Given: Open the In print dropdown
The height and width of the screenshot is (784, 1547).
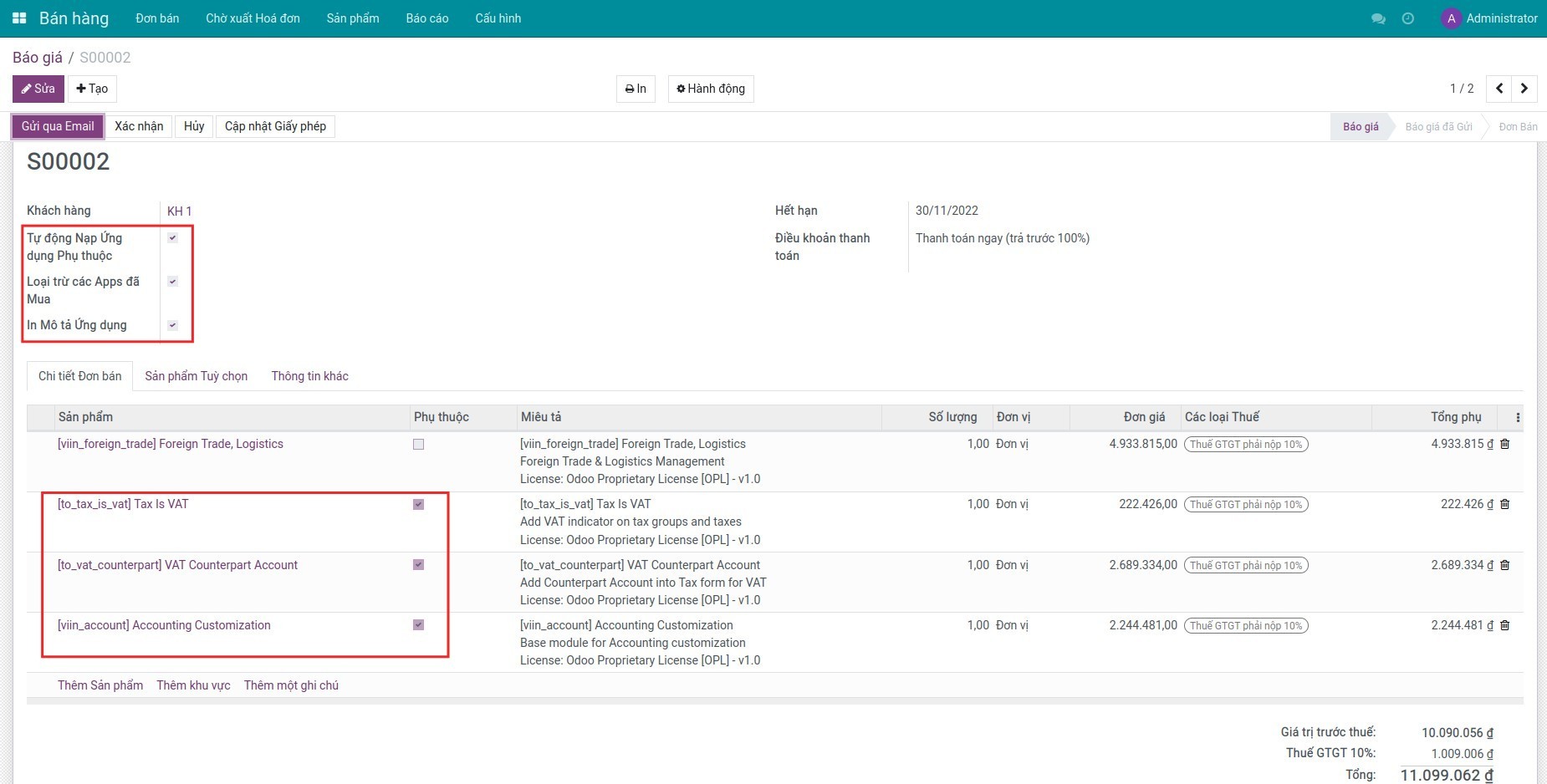Looking at the screenshot, I should click(x=636, y=89).
